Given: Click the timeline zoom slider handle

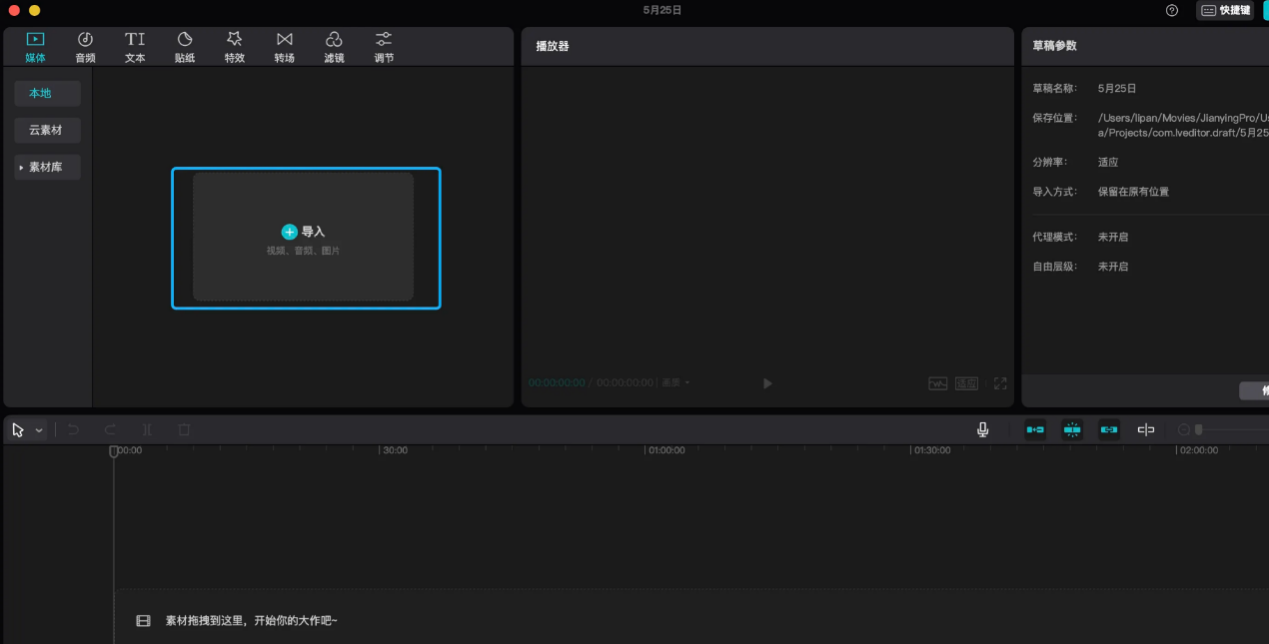Looking at the screenshot, I should click(x=1198, y=430).
